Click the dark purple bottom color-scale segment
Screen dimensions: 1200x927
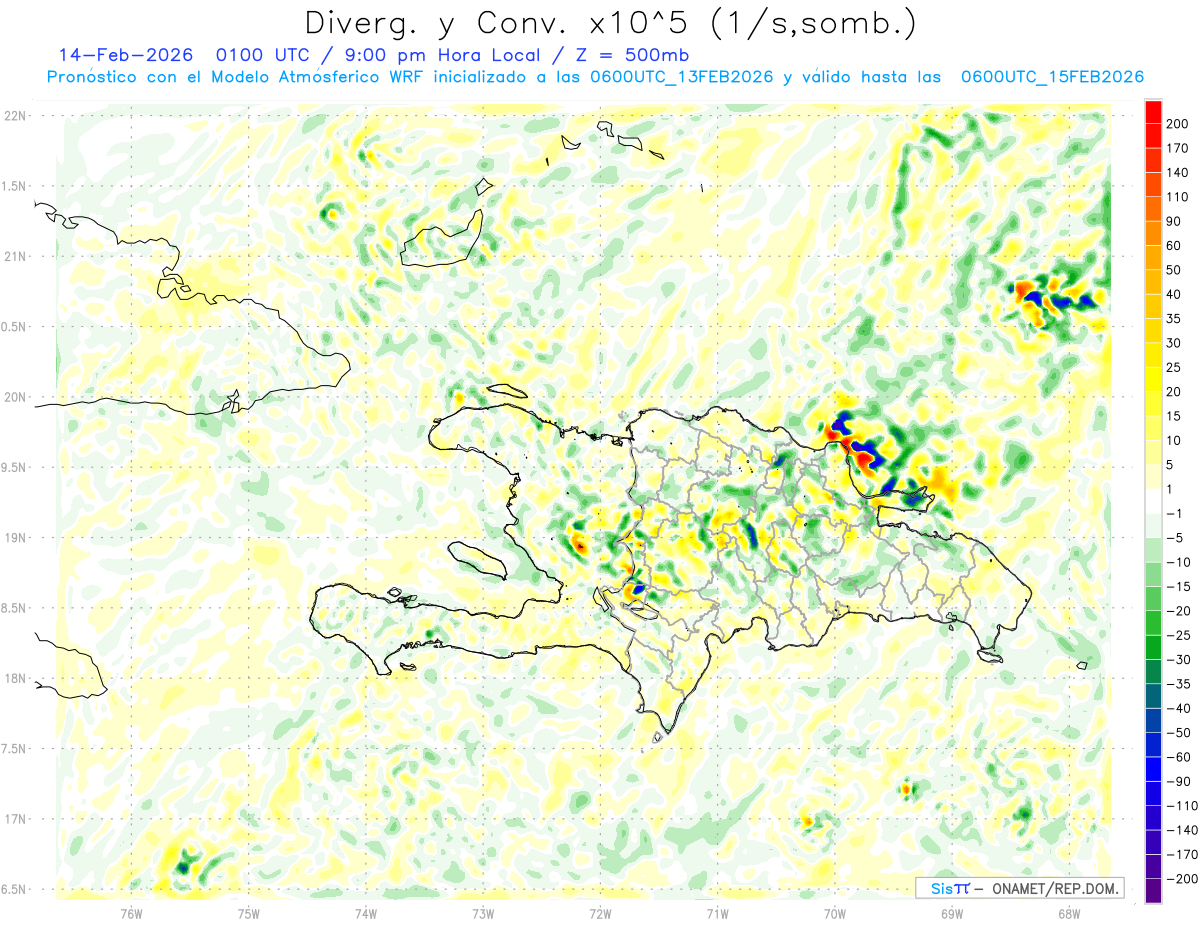pyautogui.click(x=1153, y=890)
